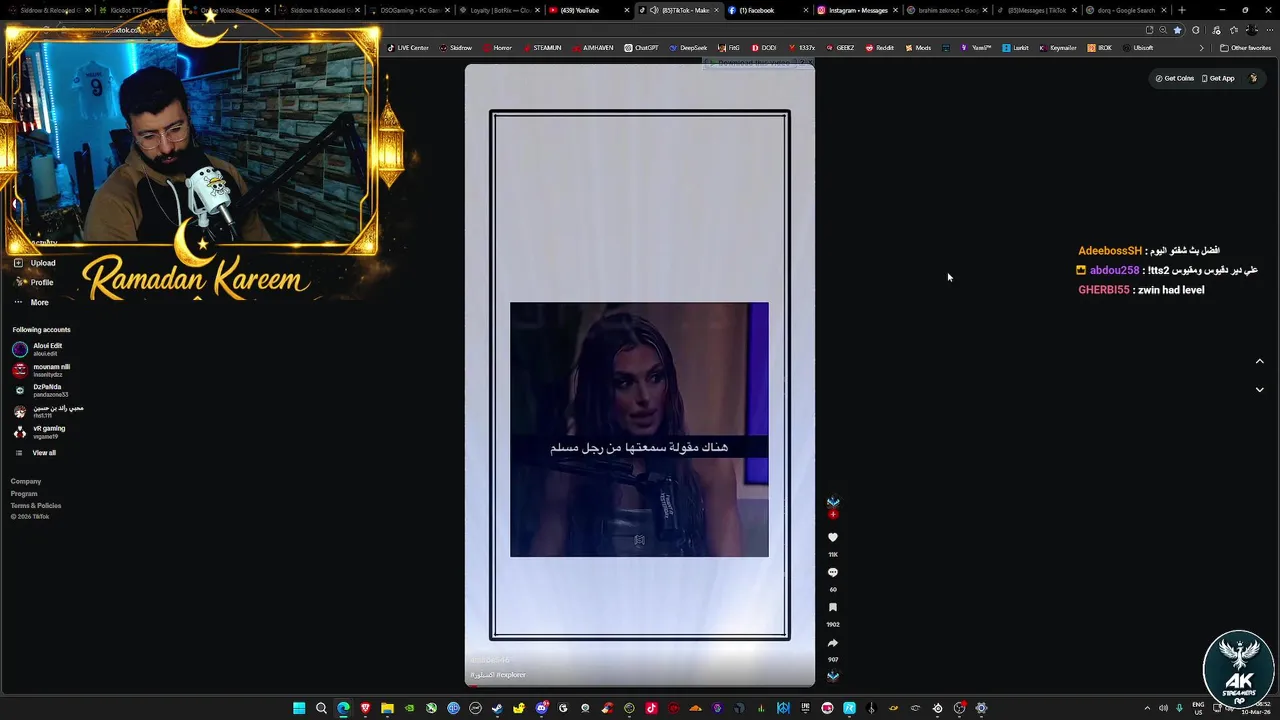Click ENG language indicator in tray

pos(1198,708)
